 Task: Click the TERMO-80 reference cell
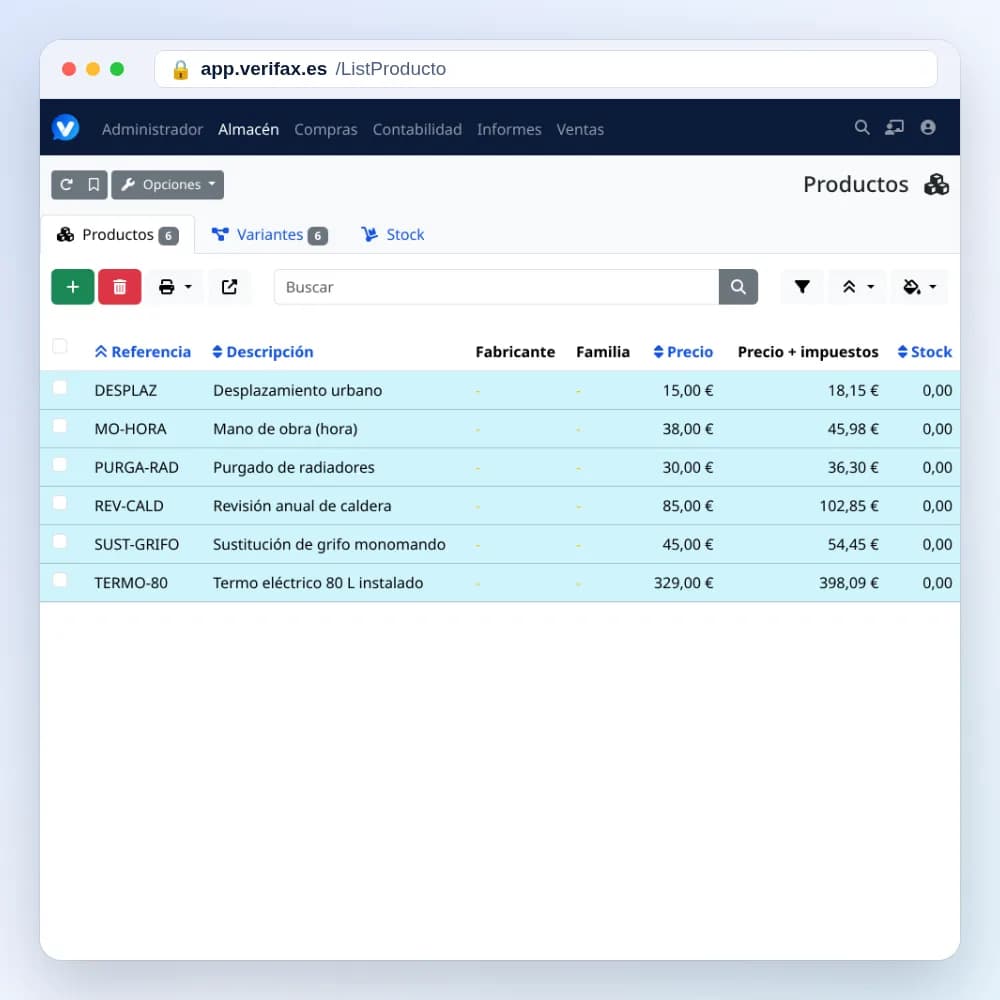tap(131, 583)
